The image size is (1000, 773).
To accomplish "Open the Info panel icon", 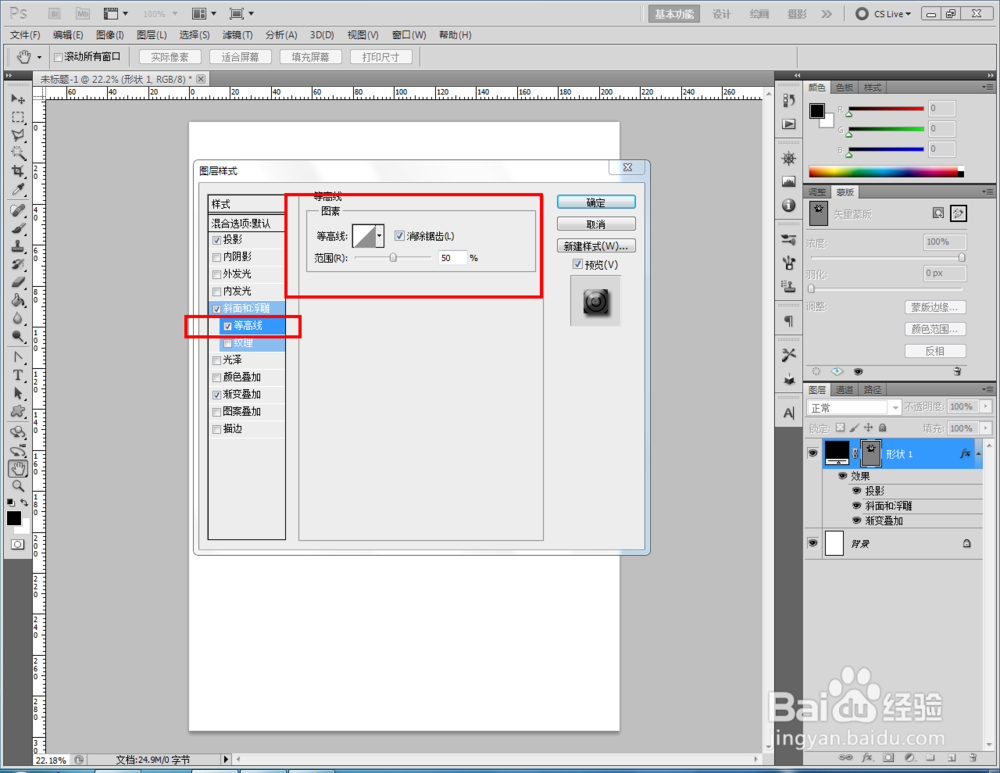I will click(x=789, y=205).
